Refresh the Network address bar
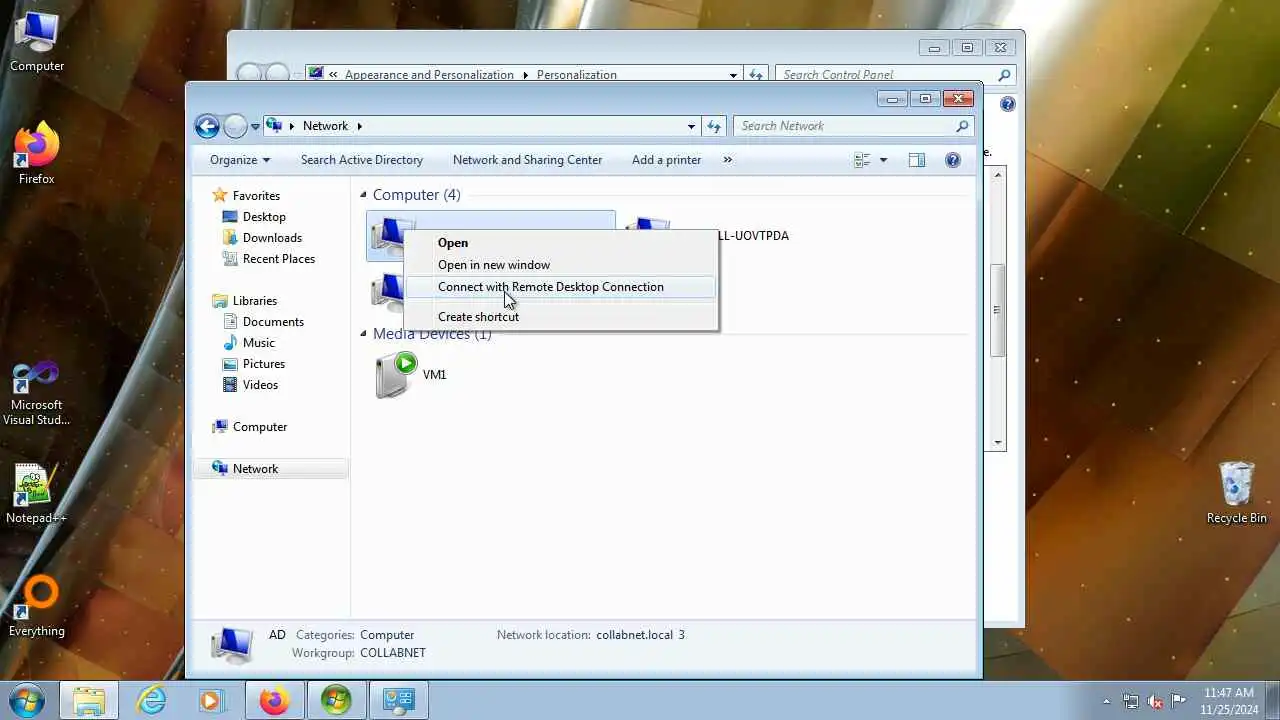The image size is (1280, 720). (x=714, y=126)
